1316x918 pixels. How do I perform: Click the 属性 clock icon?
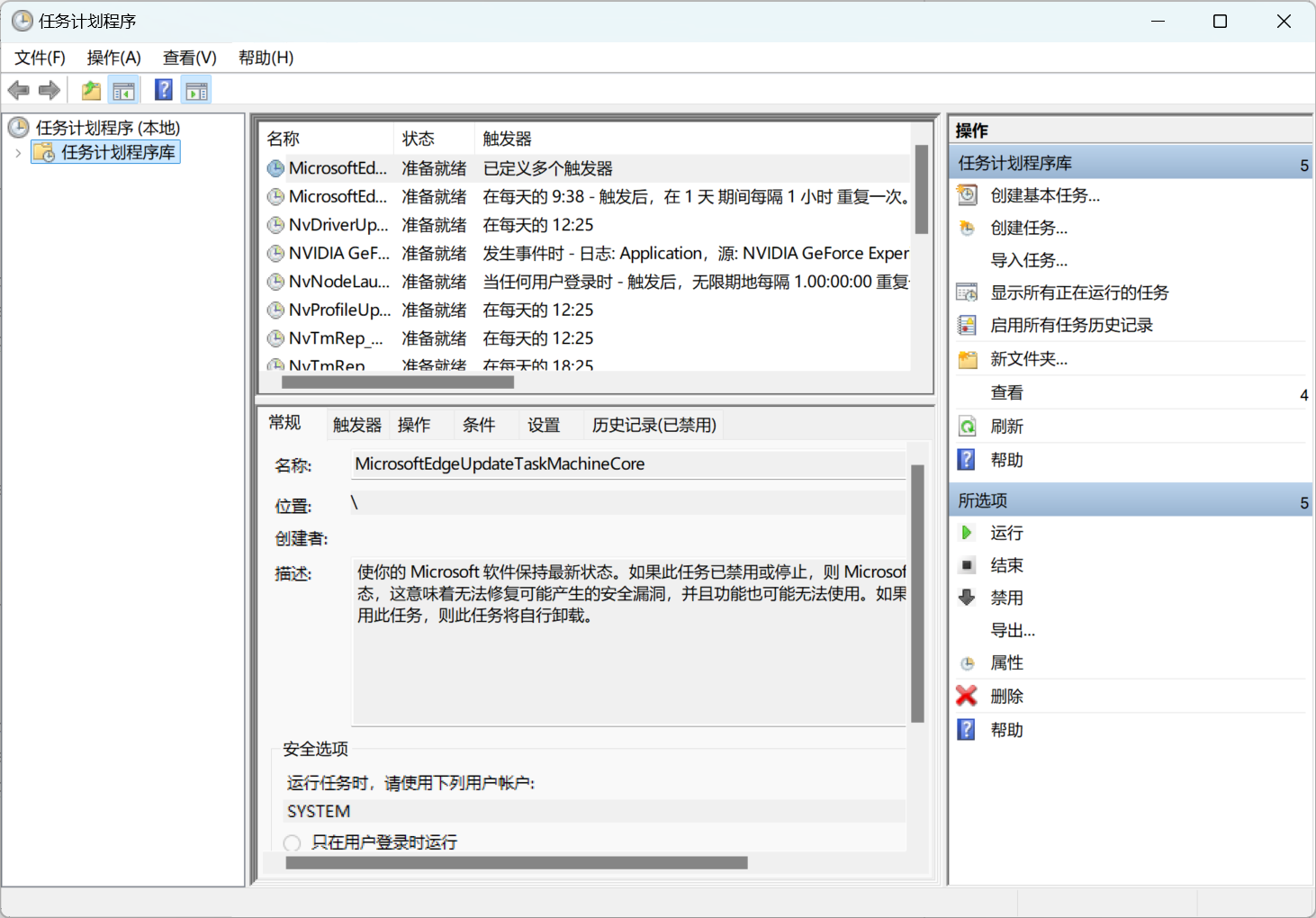[x=968, y=663]
